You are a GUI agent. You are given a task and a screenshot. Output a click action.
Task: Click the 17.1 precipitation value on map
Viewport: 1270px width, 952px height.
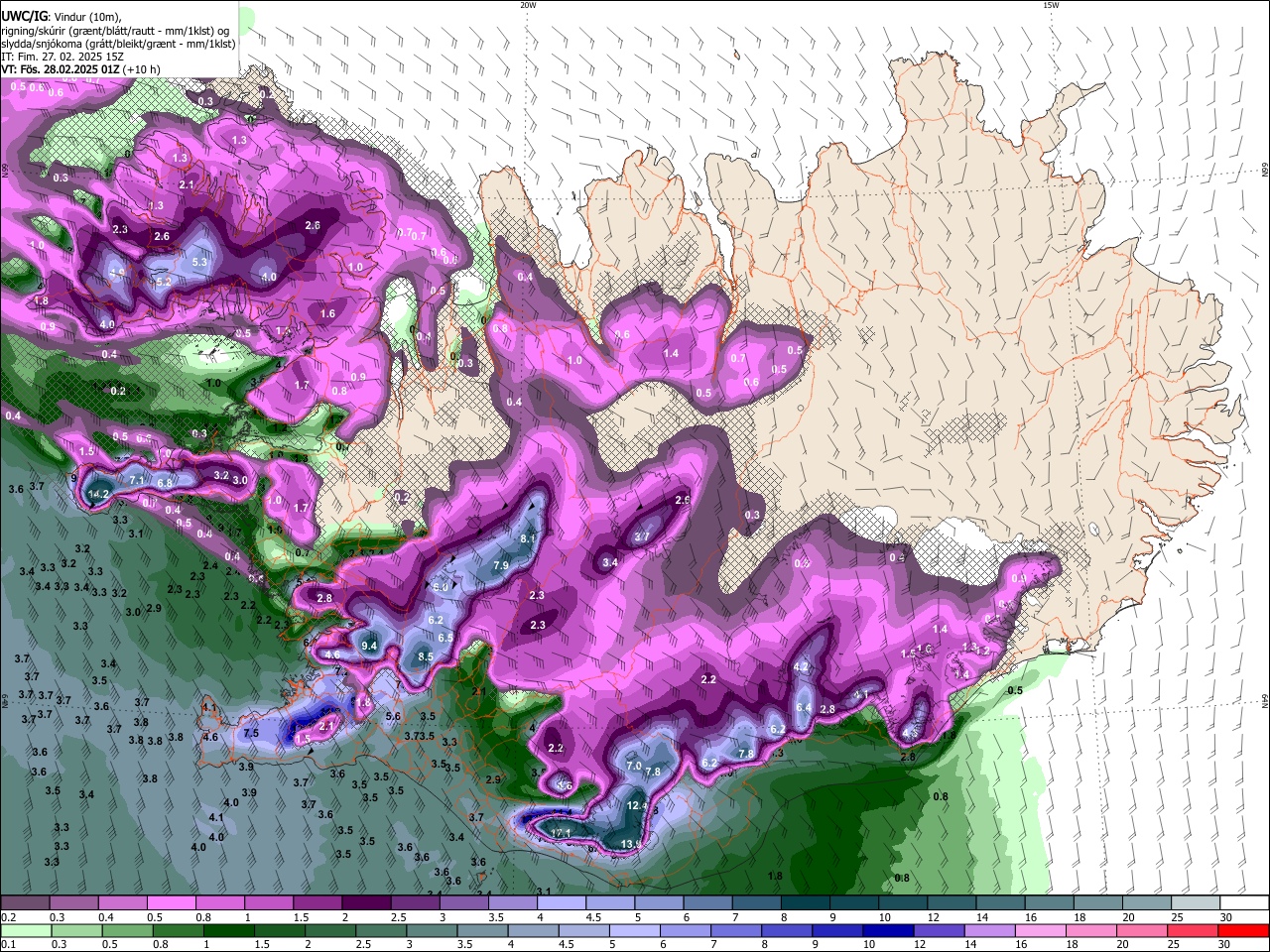tap(561, 833)
